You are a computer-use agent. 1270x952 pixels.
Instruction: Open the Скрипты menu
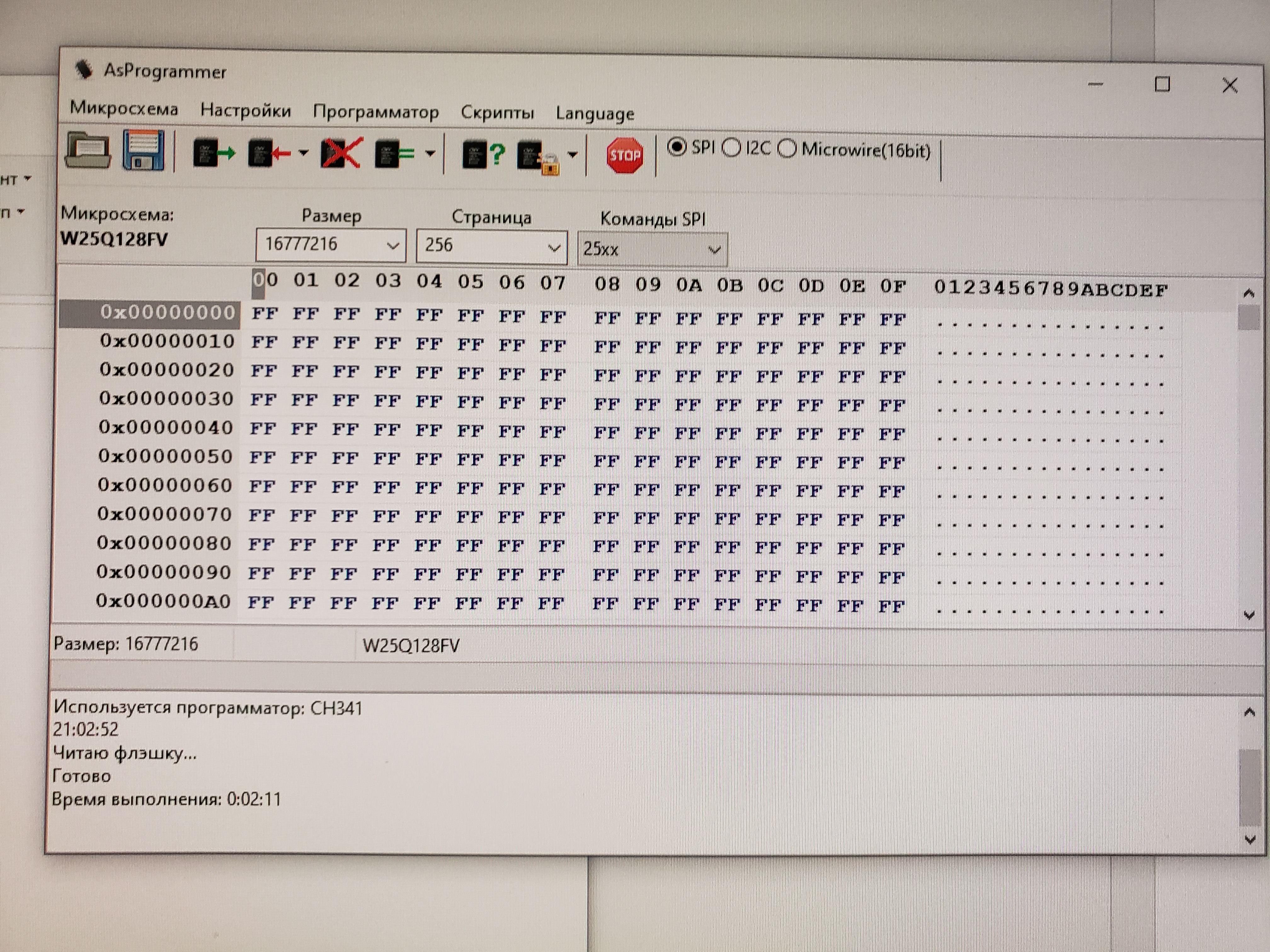(x=497, y=112)
